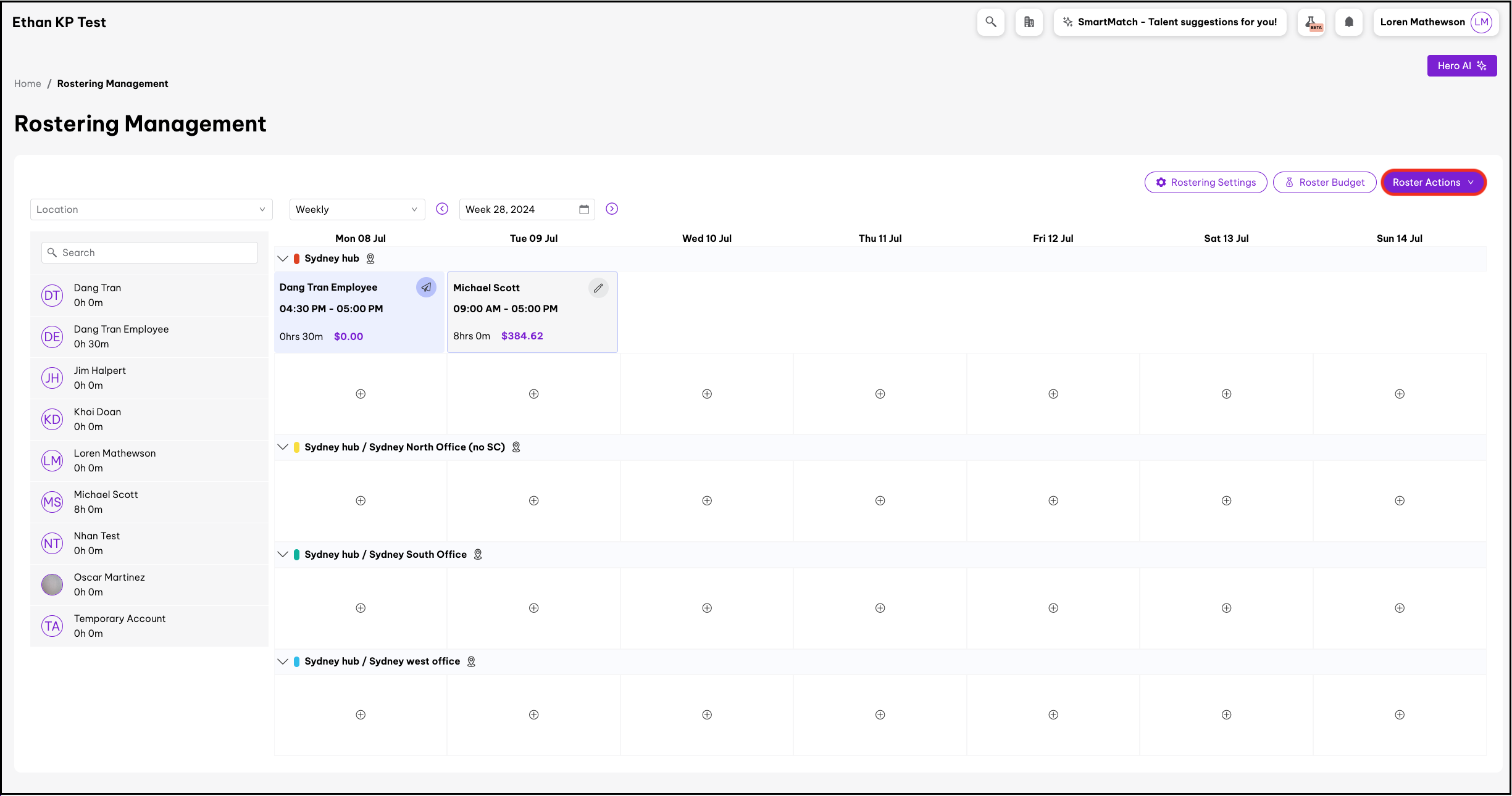The width and height of the screenshot is (1512, 796).
Task: Open Rostering Settings
Action: coord(1205,183)
